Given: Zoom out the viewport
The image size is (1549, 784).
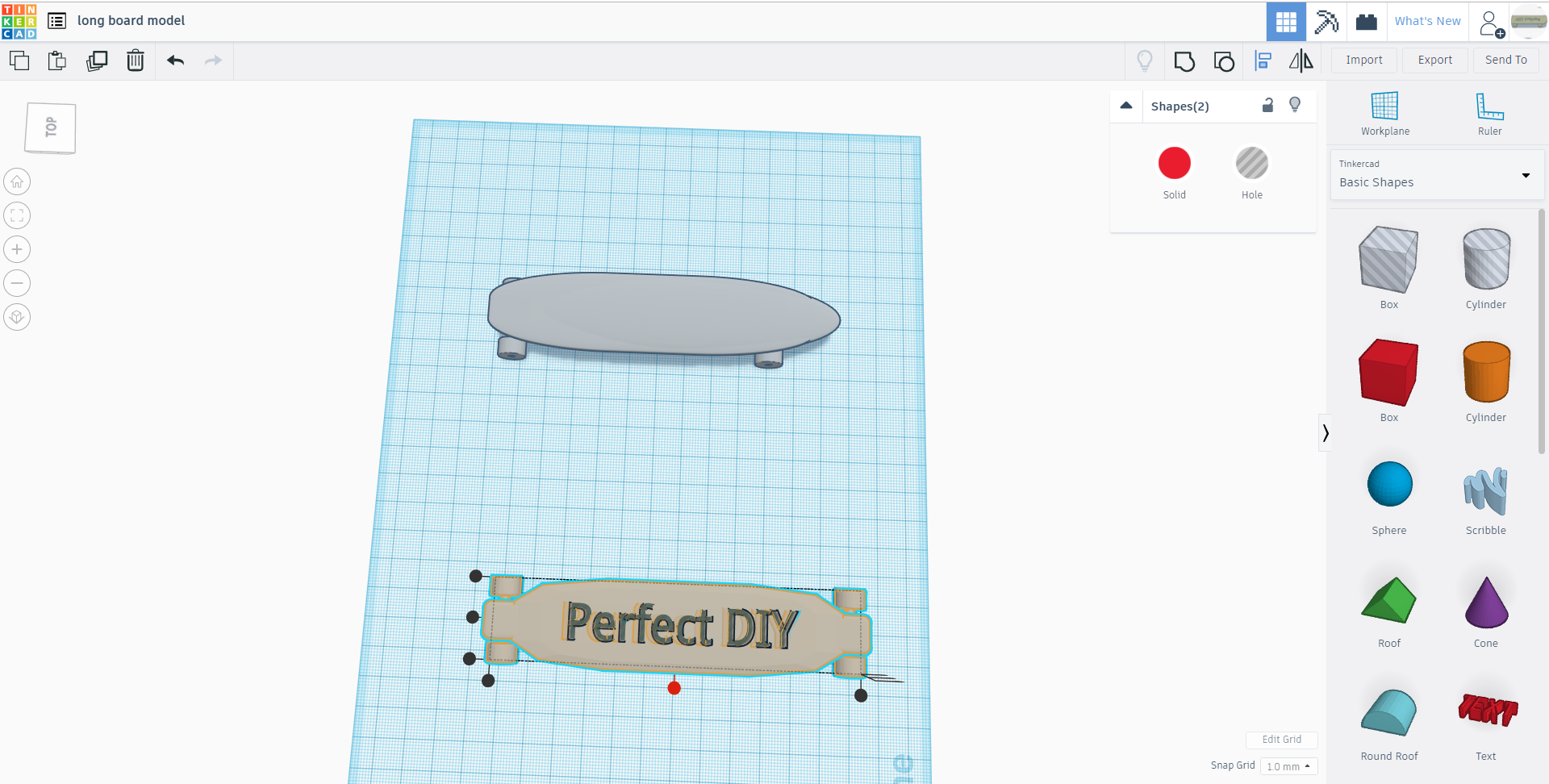Looking at the screenshot, I should (17, 283).
